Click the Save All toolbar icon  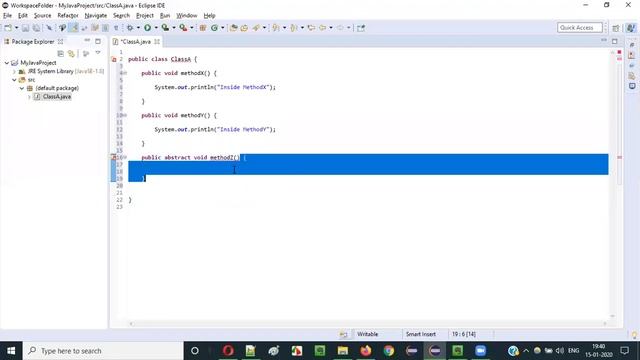click(36, 28)
